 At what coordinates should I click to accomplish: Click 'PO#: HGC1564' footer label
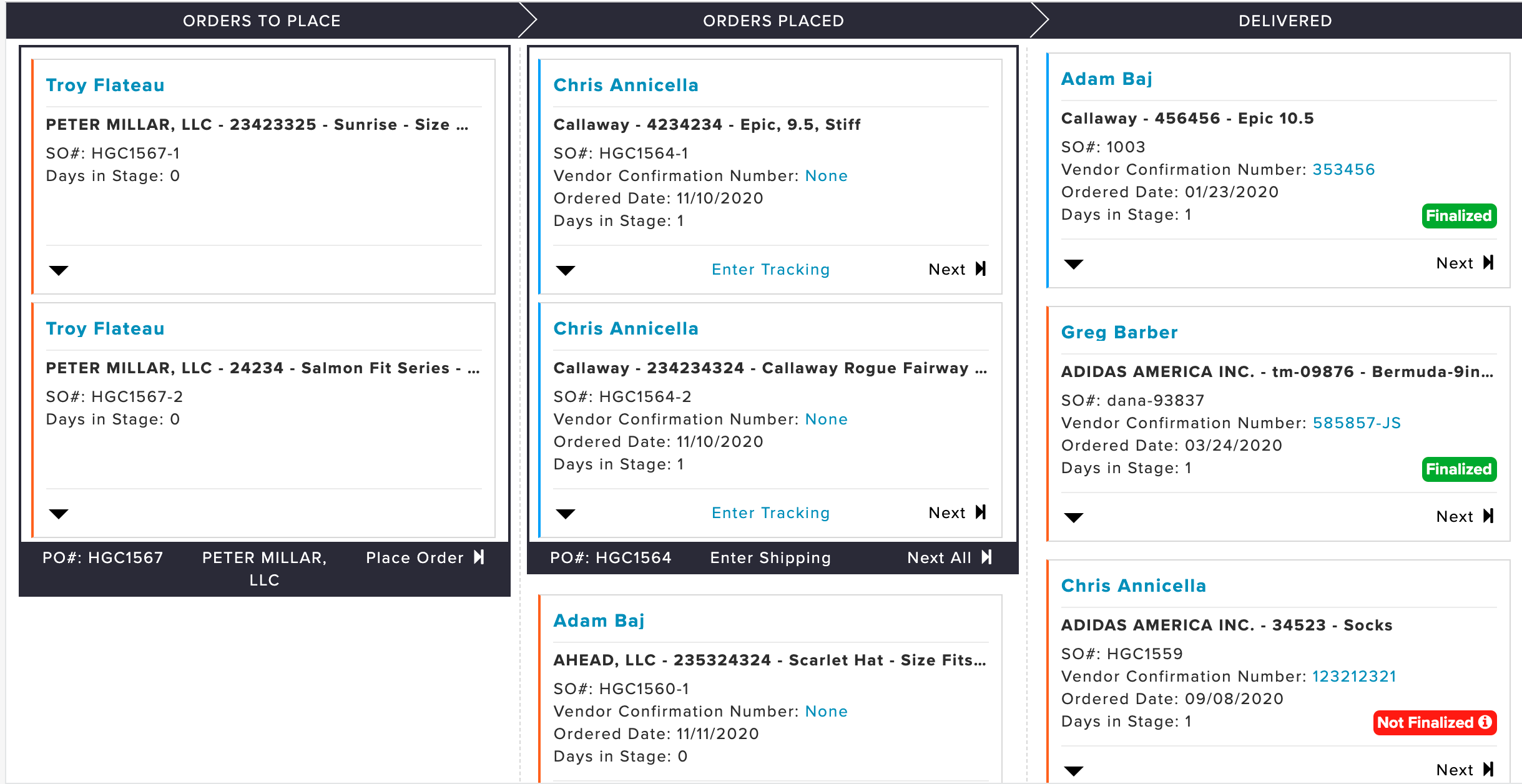tap(611, 557)
